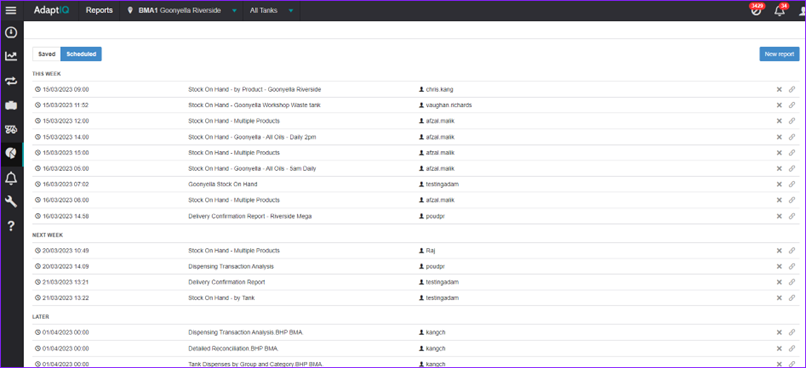
Task: Click the Stock On Hand - by Tank name
Action: pyautogui.click(x=222, y=298)
